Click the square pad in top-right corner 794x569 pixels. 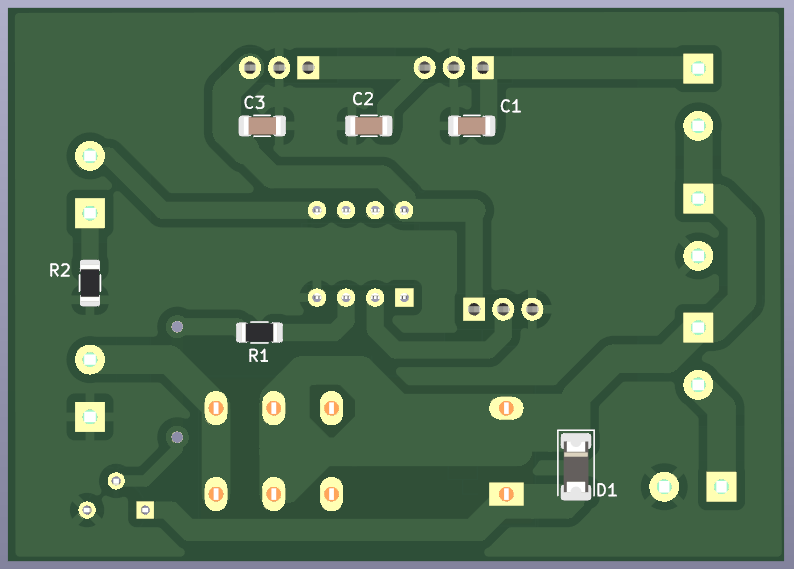pyautogui.click(x=698, y=68)
